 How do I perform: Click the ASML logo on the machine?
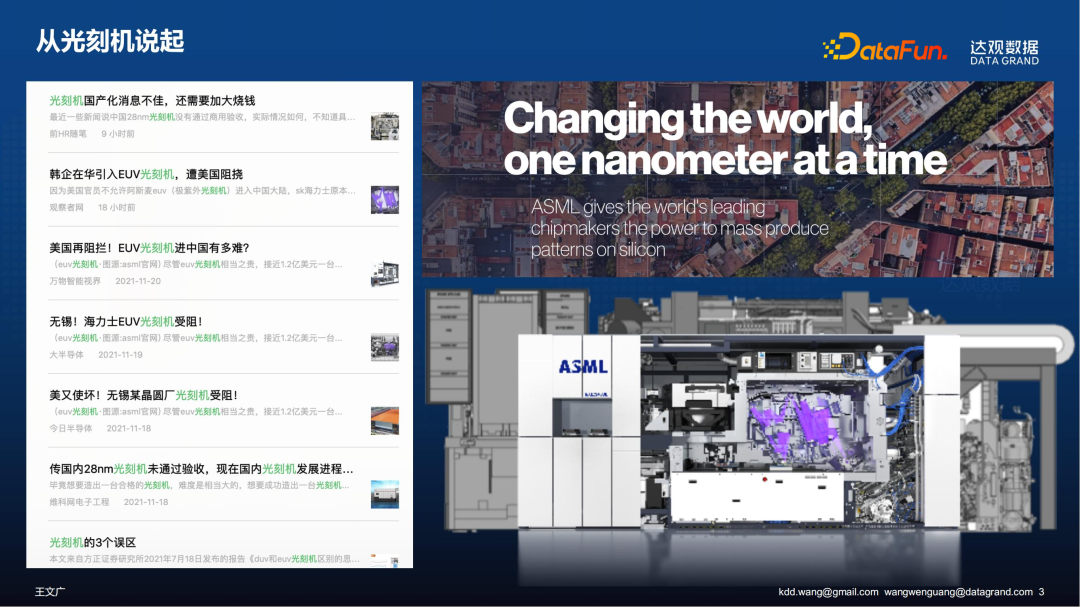tap(583, 367)
